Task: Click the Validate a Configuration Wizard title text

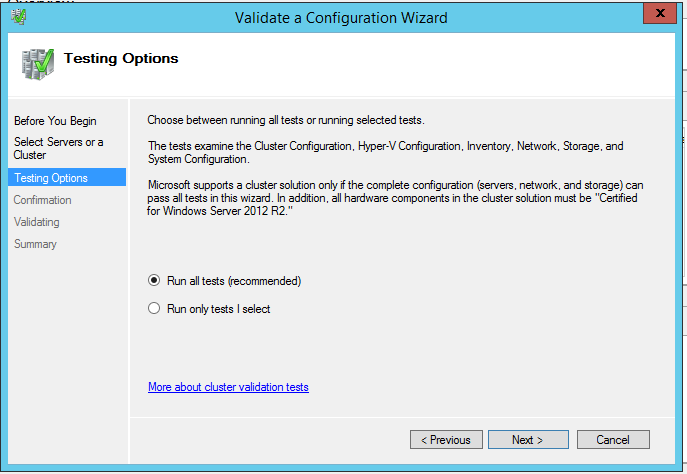Action: click(341, 17)
